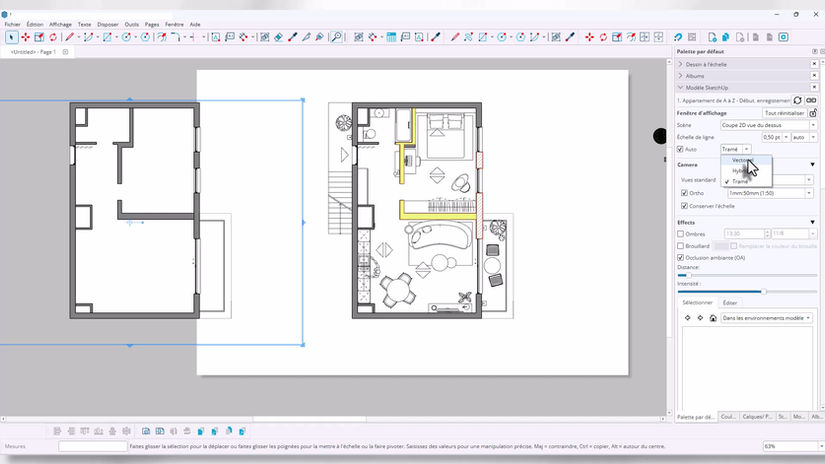The image size is (825, 464).
Task: Select the Eraser tool in the toolbar
Action: click(x=278, y=37)
